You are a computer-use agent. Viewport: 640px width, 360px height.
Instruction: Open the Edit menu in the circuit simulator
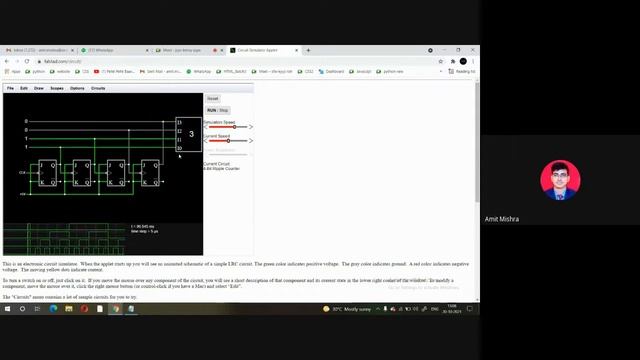coord(24,88)
